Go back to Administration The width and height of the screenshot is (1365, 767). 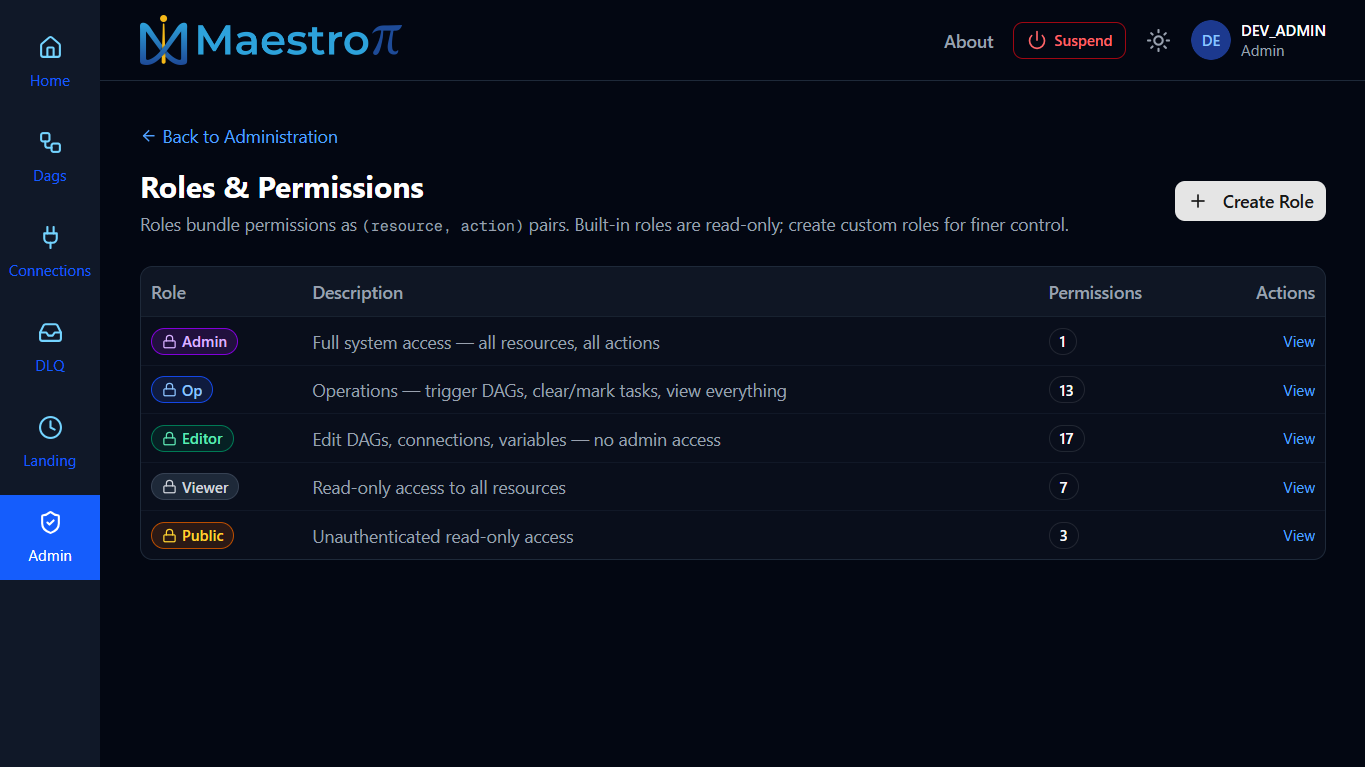(x=239, y=136)
